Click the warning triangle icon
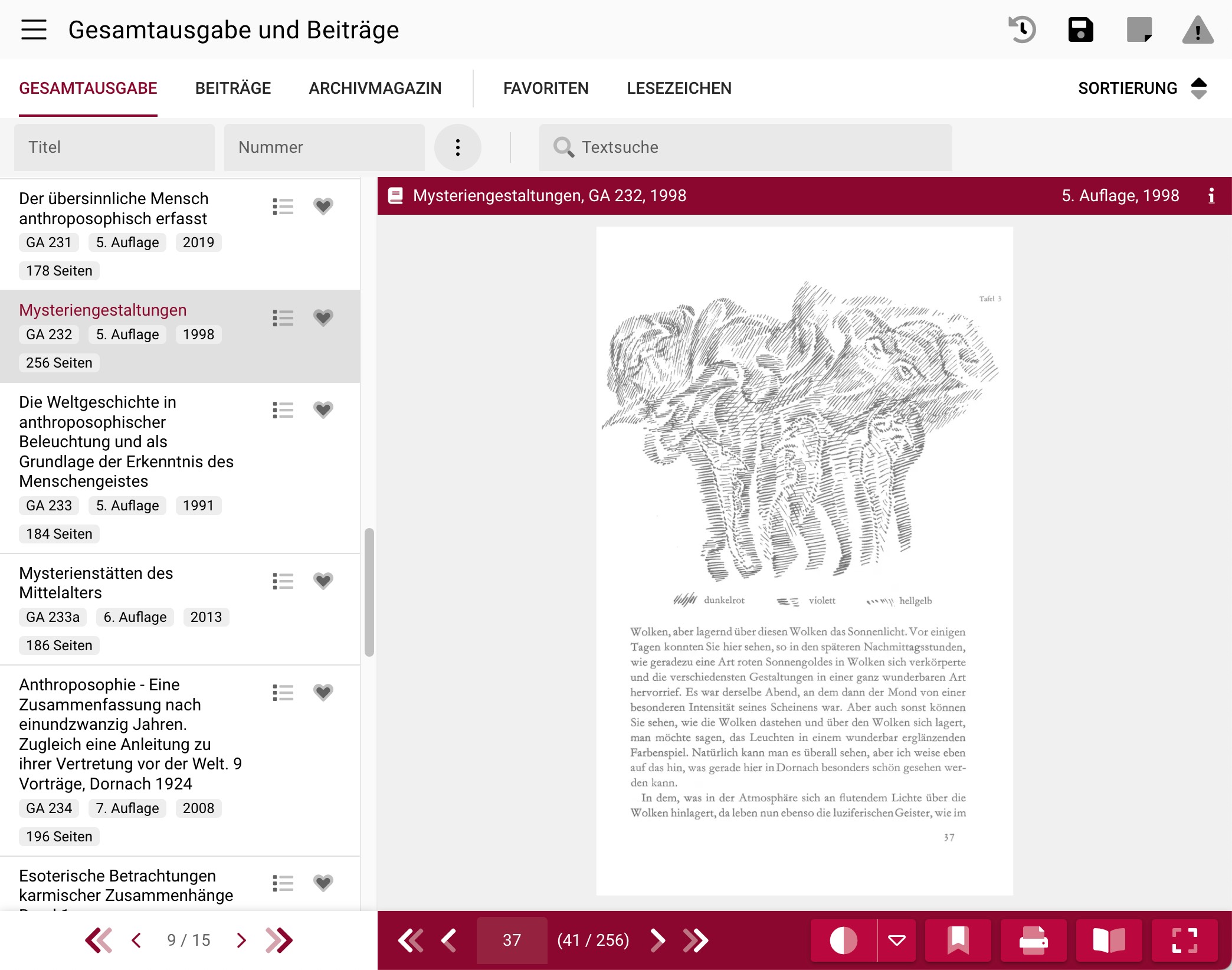 (x=1197, y=30)
